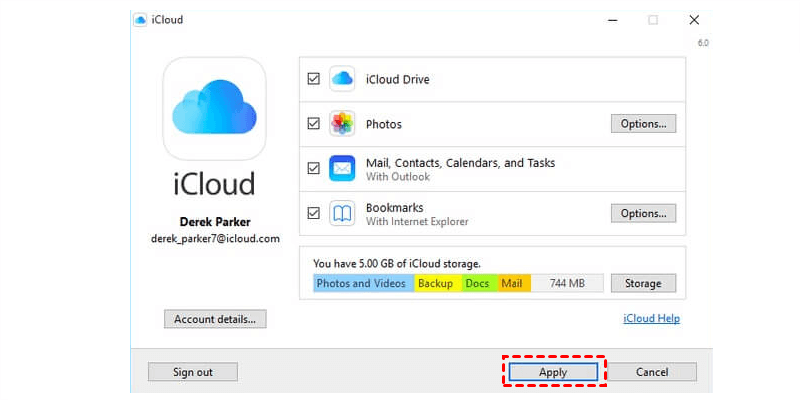This screenshot has width=800, height=400.
Task: Click the Photos flower icon
Action: [x=342, y=123]
